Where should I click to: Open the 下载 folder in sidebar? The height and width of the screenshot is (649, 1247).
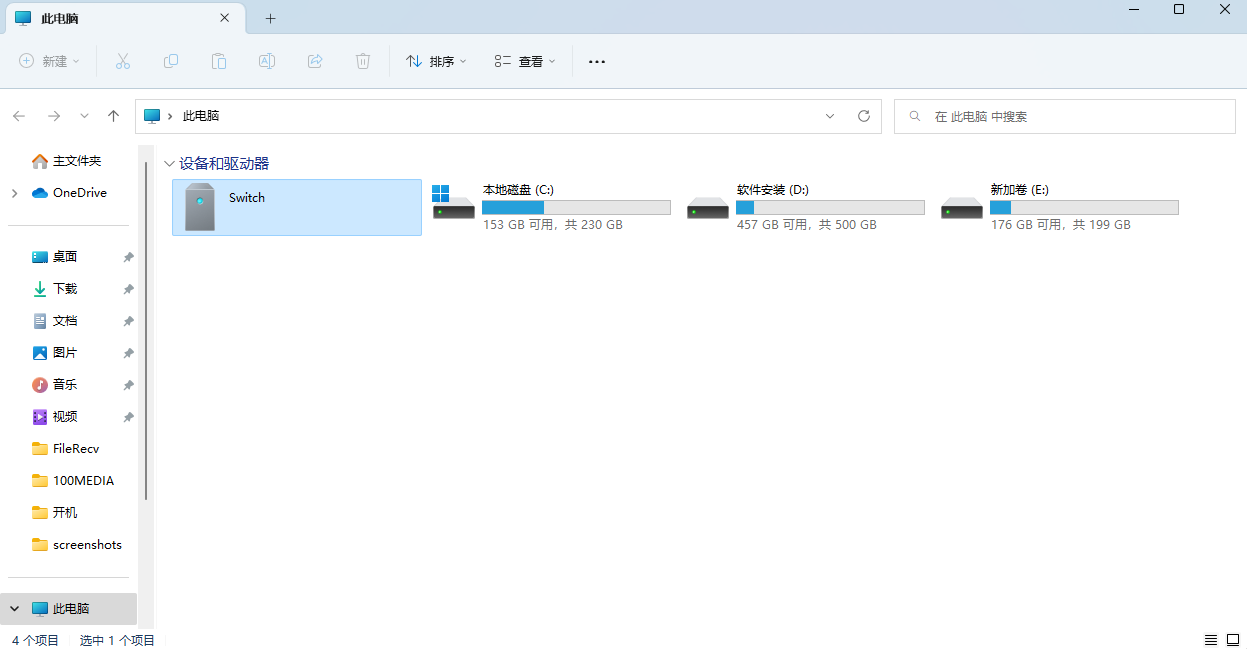point(64,289)
